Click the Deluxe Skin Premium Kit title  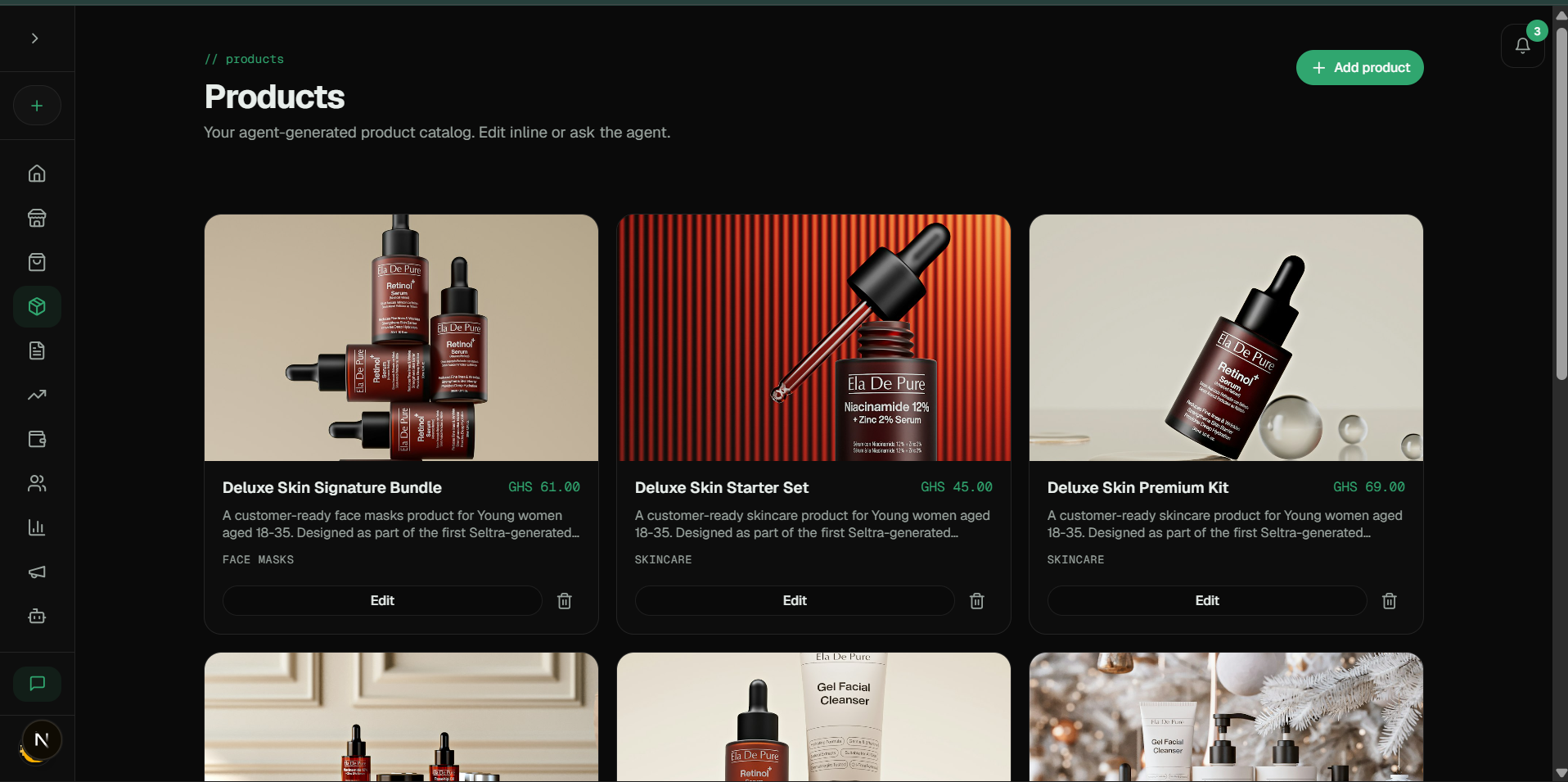[1138, 487]
